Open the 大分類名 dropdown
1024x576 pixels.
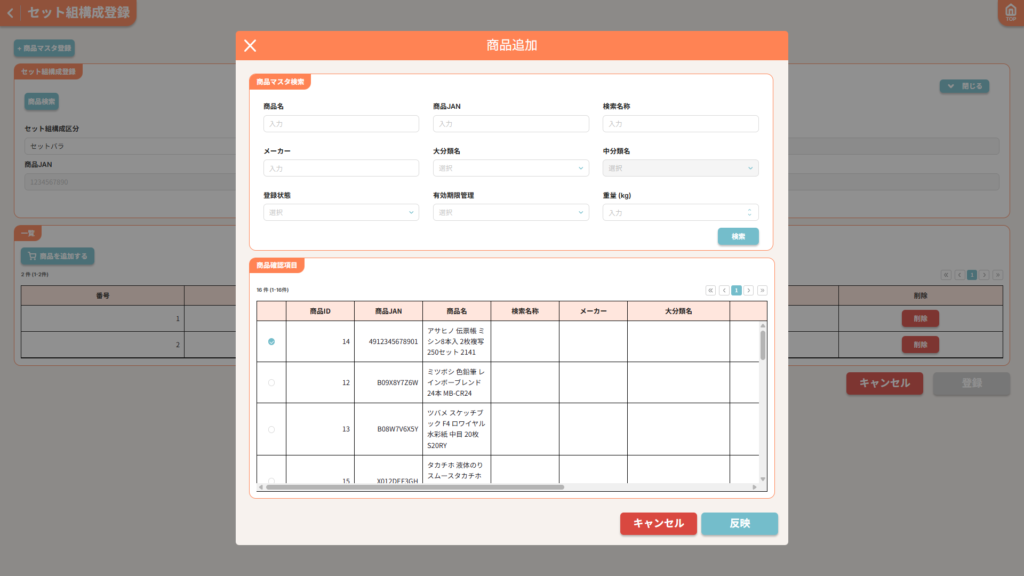point(511,168)
